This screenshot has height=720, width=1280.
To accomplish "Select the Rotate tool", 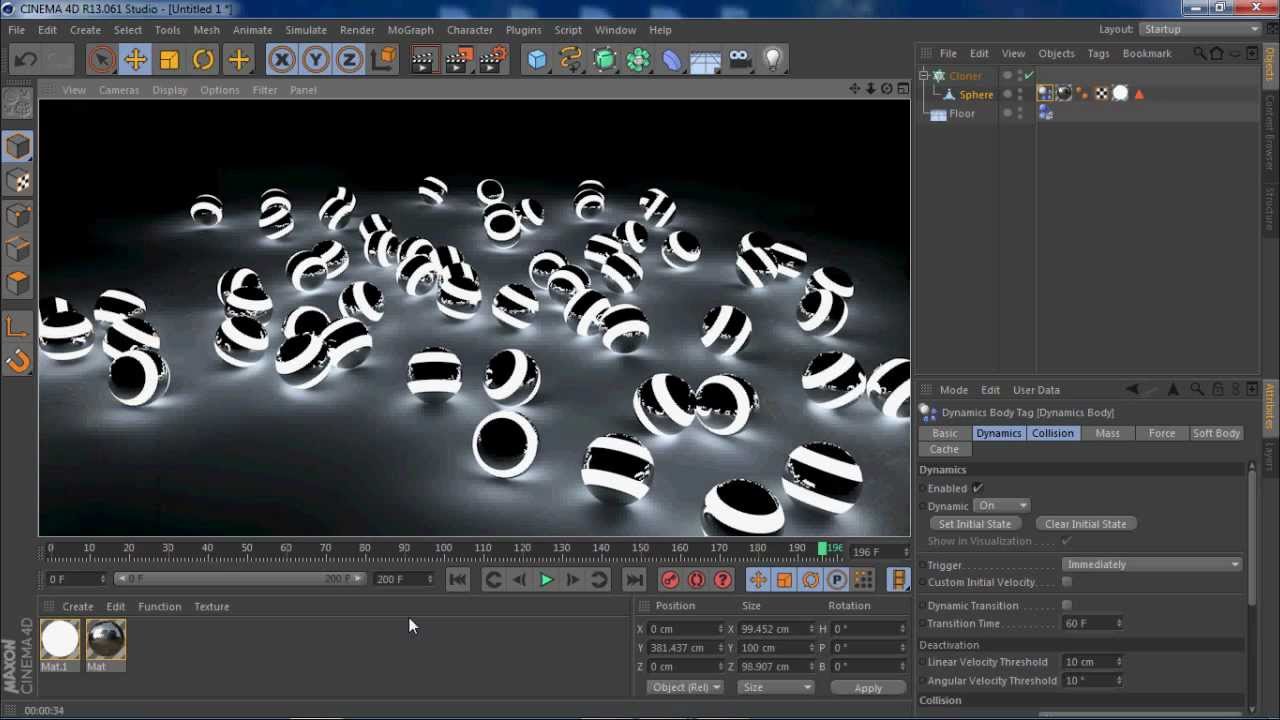I will [x=203, y=60].
